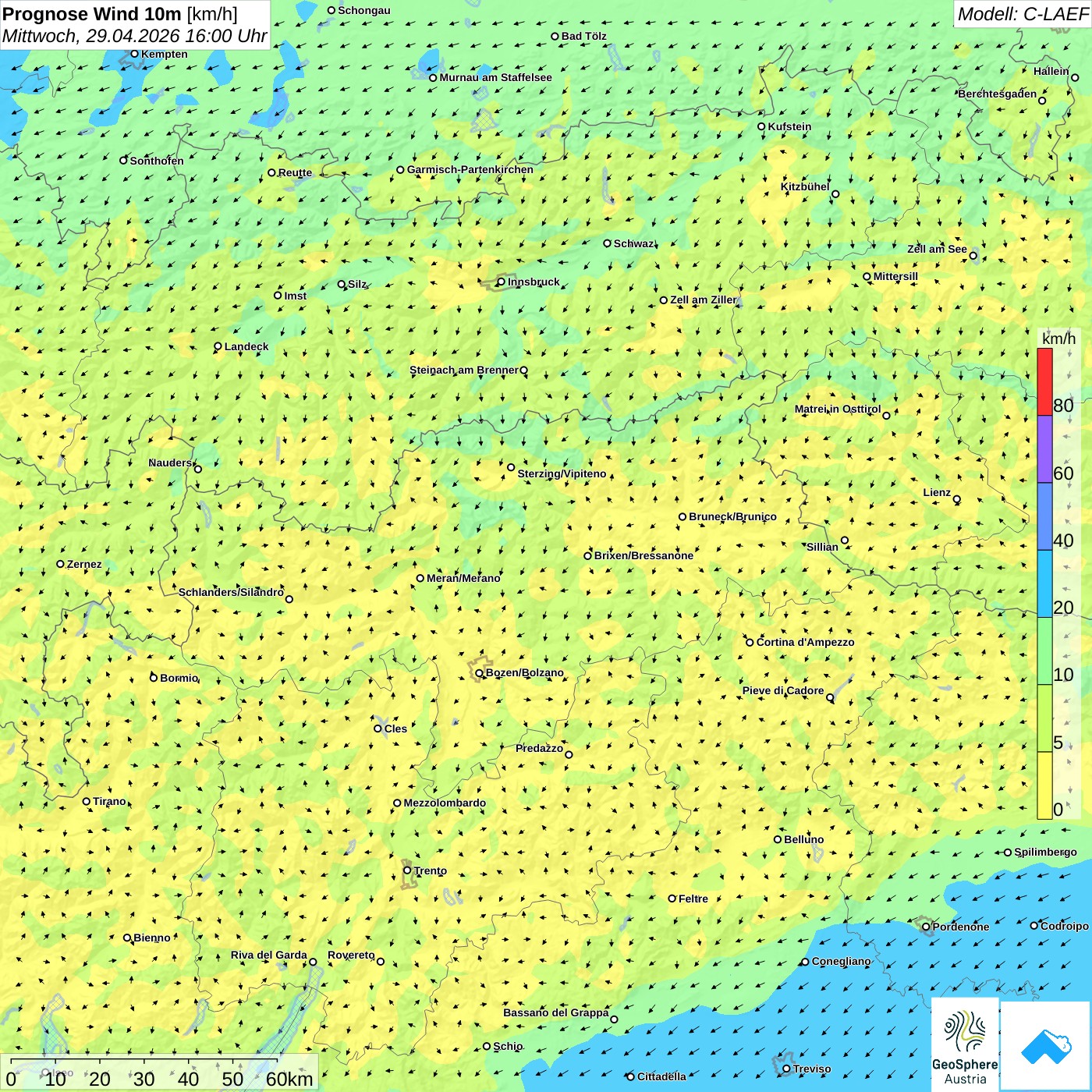Click the 'Prognose Wind 10m [km/h]' title
The image size is (1092, 1092).
point(120,13)
